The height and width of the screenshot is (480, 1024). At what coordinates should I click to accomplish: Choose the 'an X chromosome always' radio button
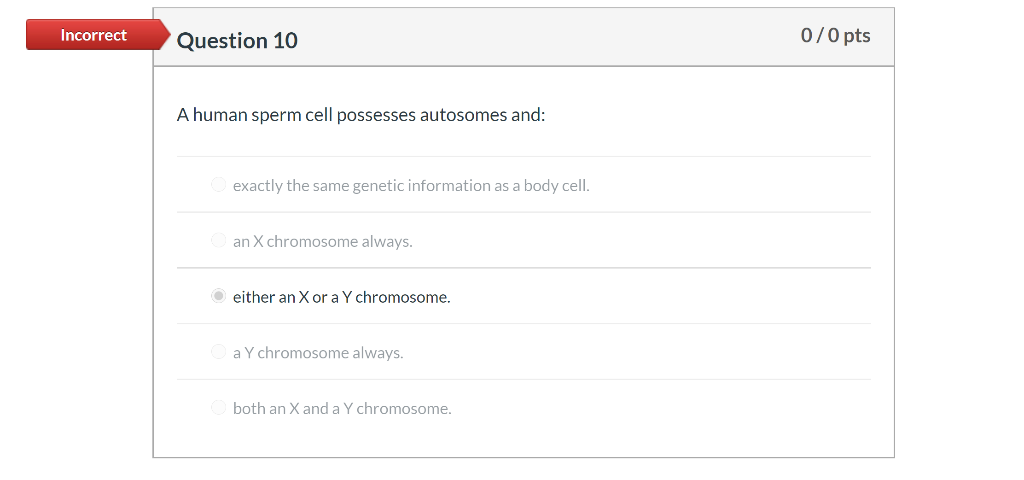pos(218,240)
